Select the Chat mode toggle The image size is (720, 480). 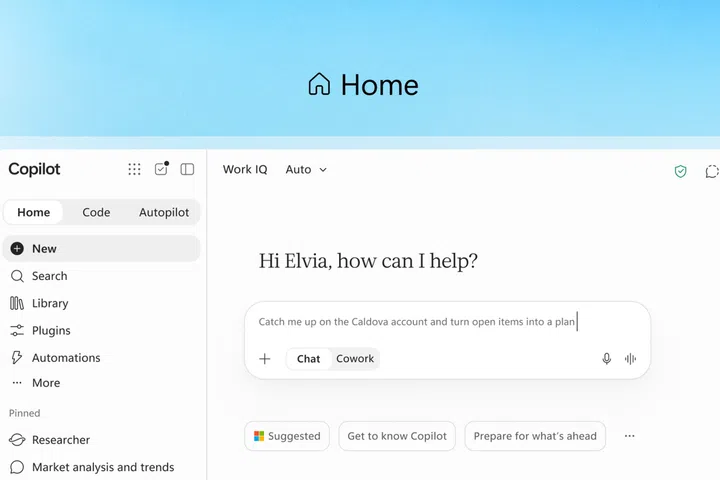pos(308,359)
